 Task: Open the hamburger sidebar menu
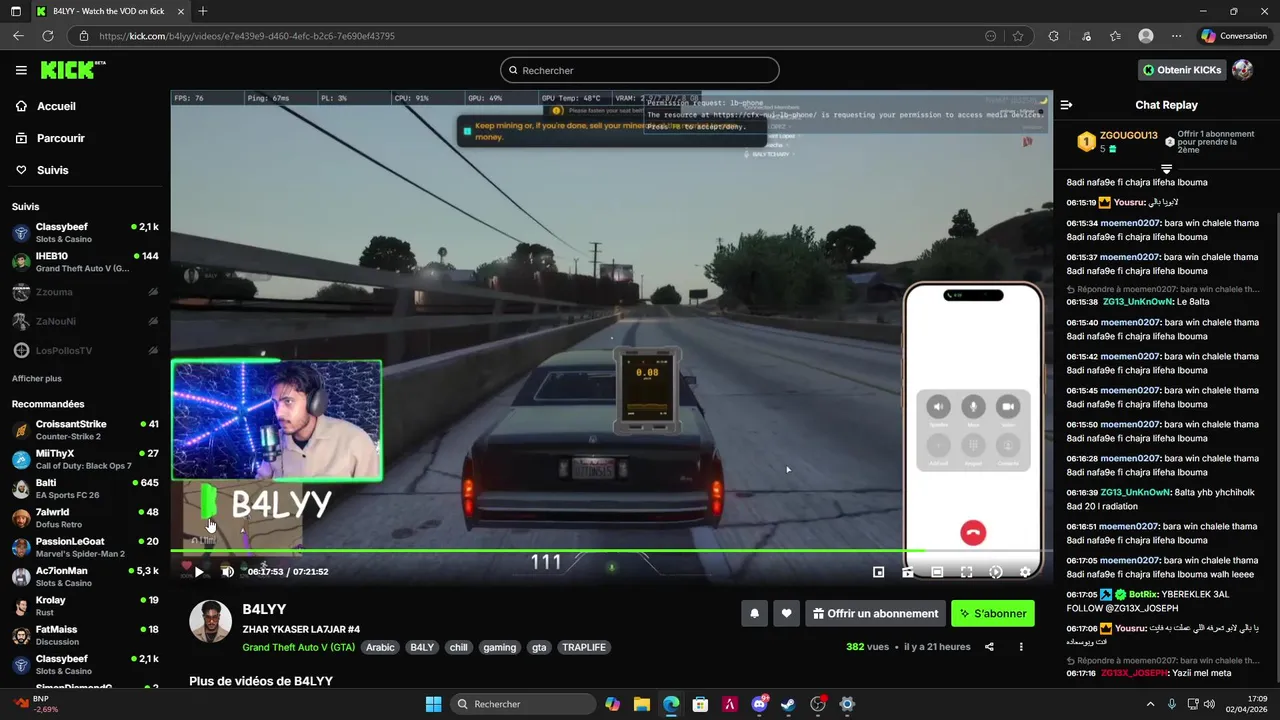[21, 70]
